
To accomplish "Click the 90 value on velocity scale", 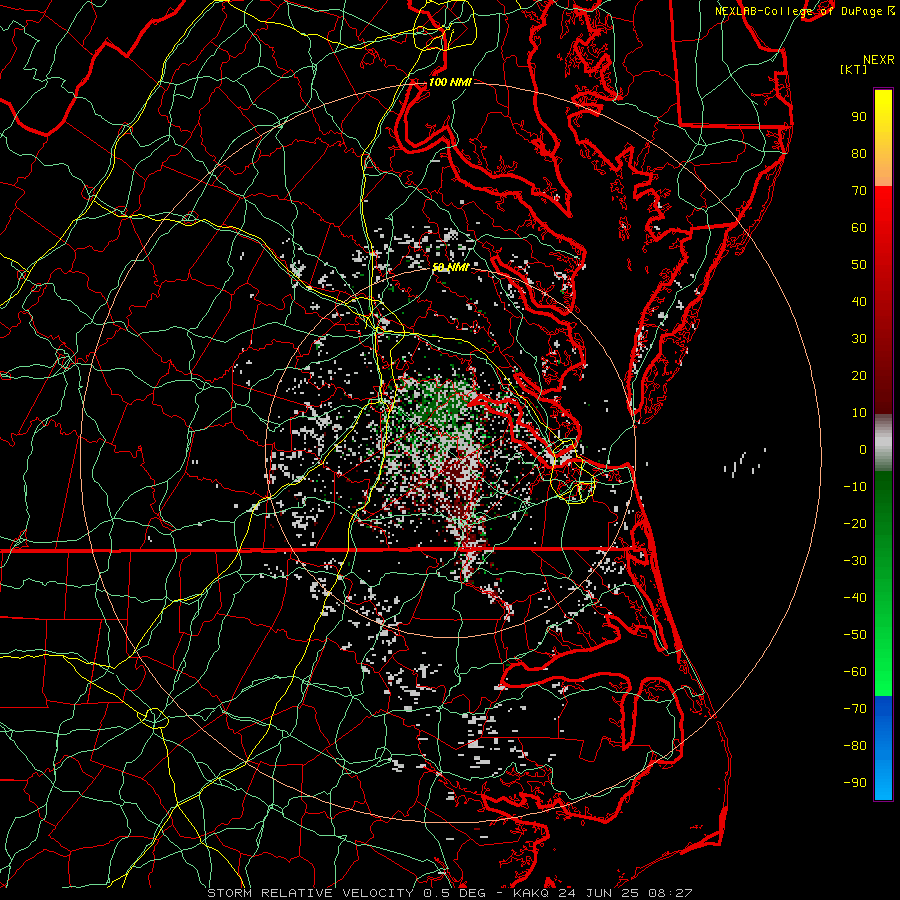I will [859, 117].
